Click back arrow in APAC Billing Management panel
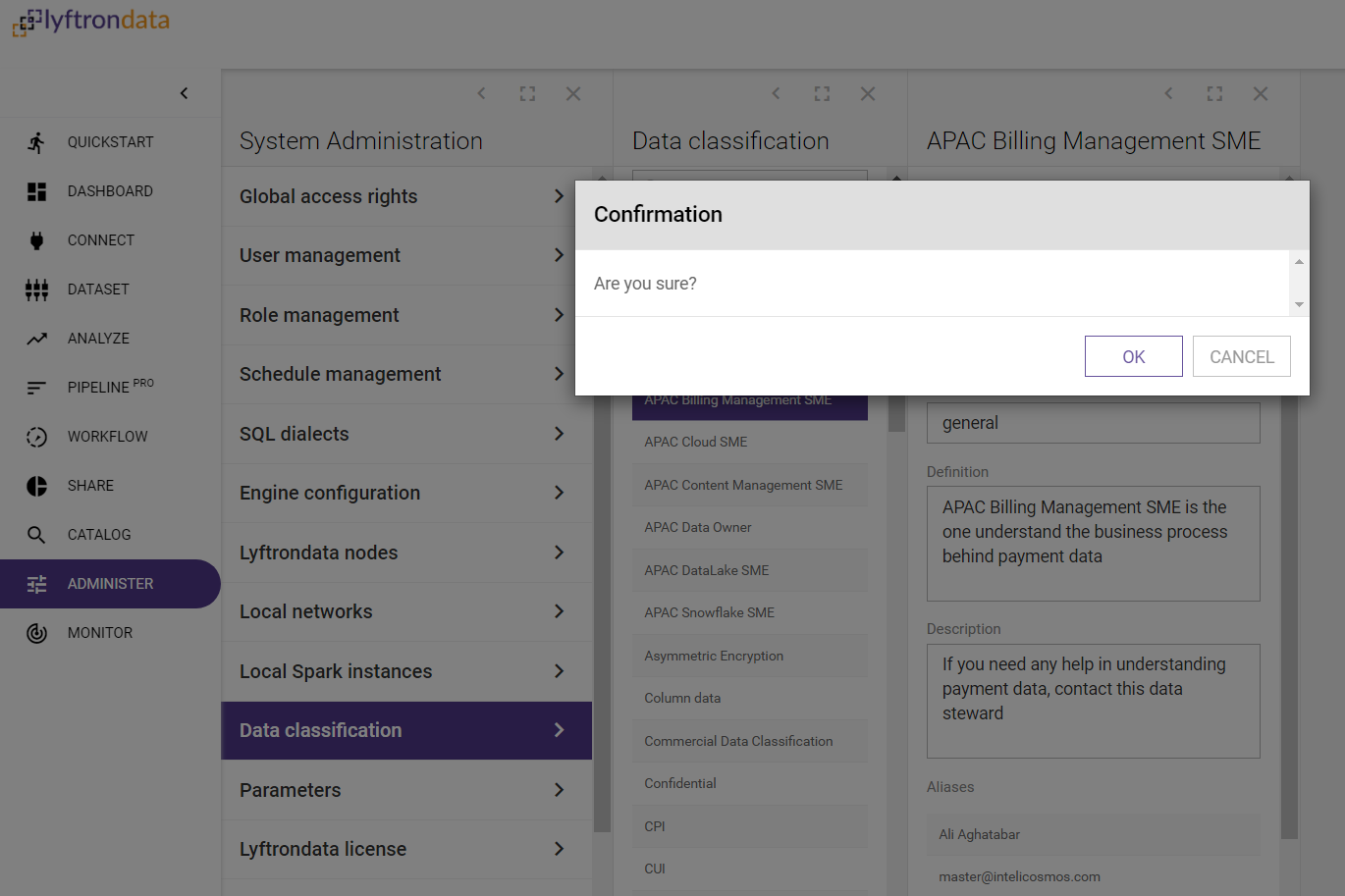 [x=1168, y=93]
